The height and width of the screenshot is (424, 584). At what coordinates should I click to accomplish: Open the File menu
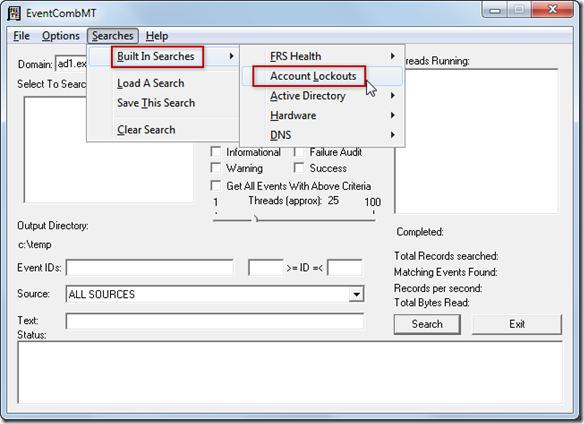(21, 36)
